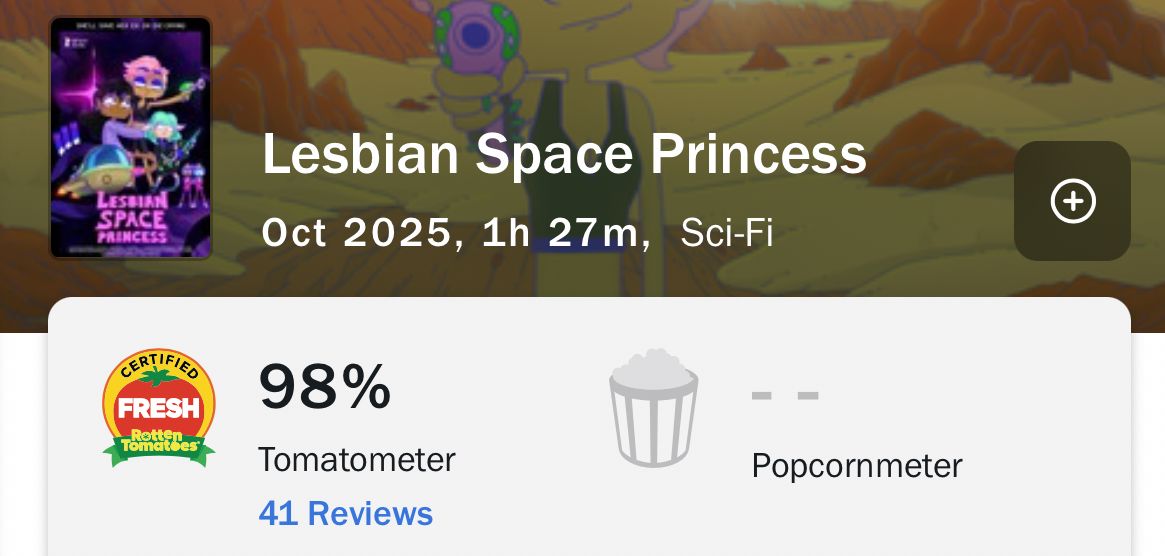Click the Popcornmeter label
This screenshot has width=1165, height=556.
(x=857, y=466)
